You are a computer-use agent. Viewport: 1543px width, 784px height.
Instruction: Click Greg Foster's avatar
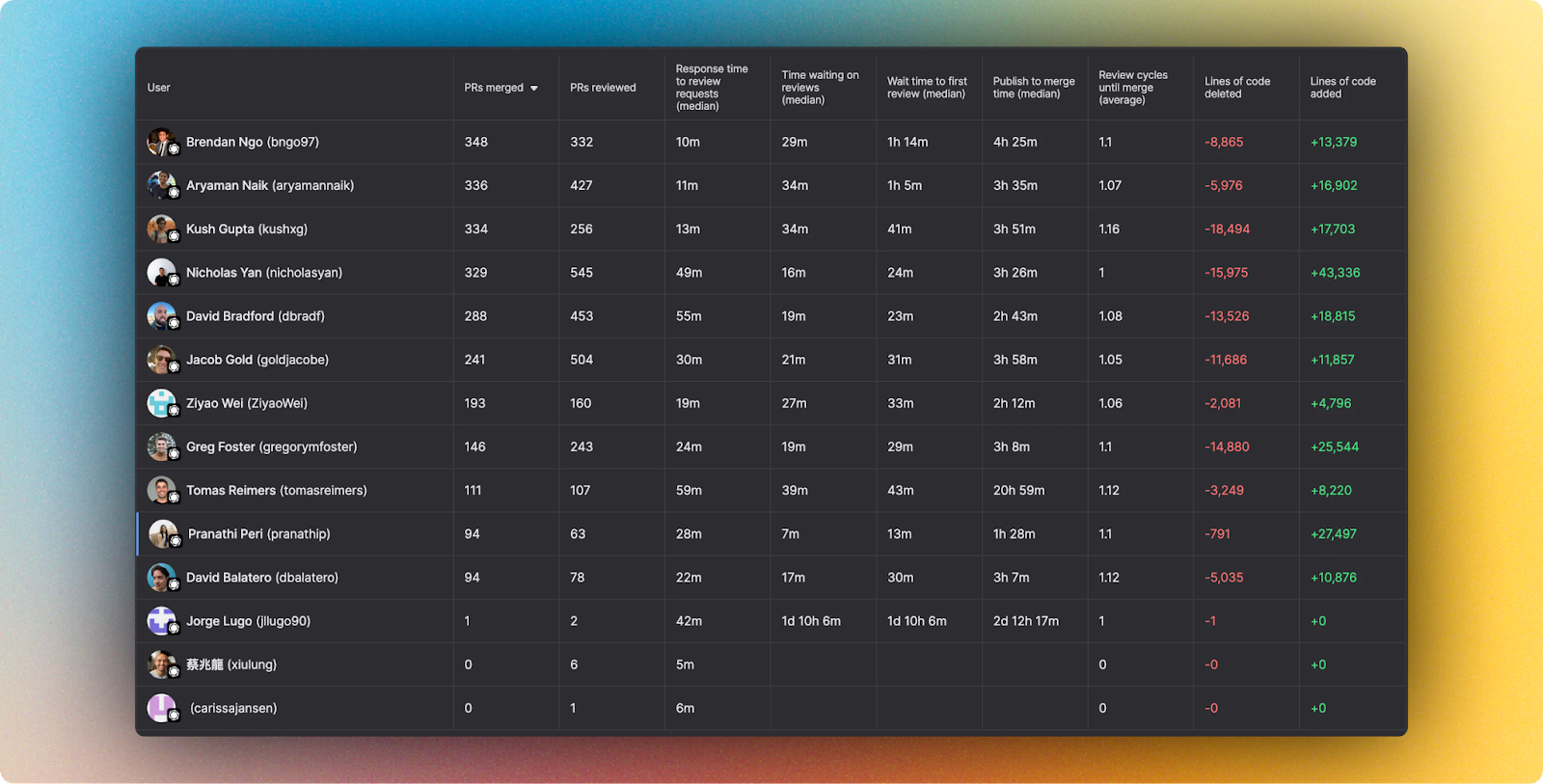pyautogui.click(x=162, y=446)
